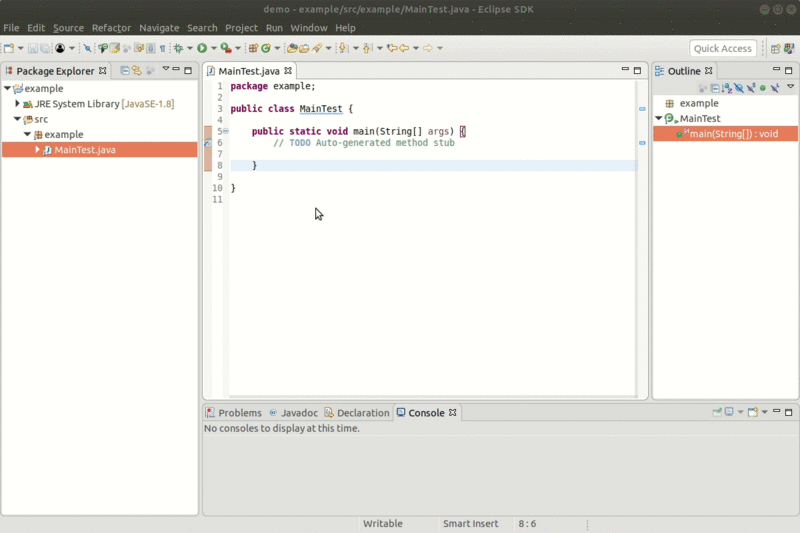Click the Run Last Tool external tools icon
This screenshot has height=533, width=800.
(x=226, y=48)
